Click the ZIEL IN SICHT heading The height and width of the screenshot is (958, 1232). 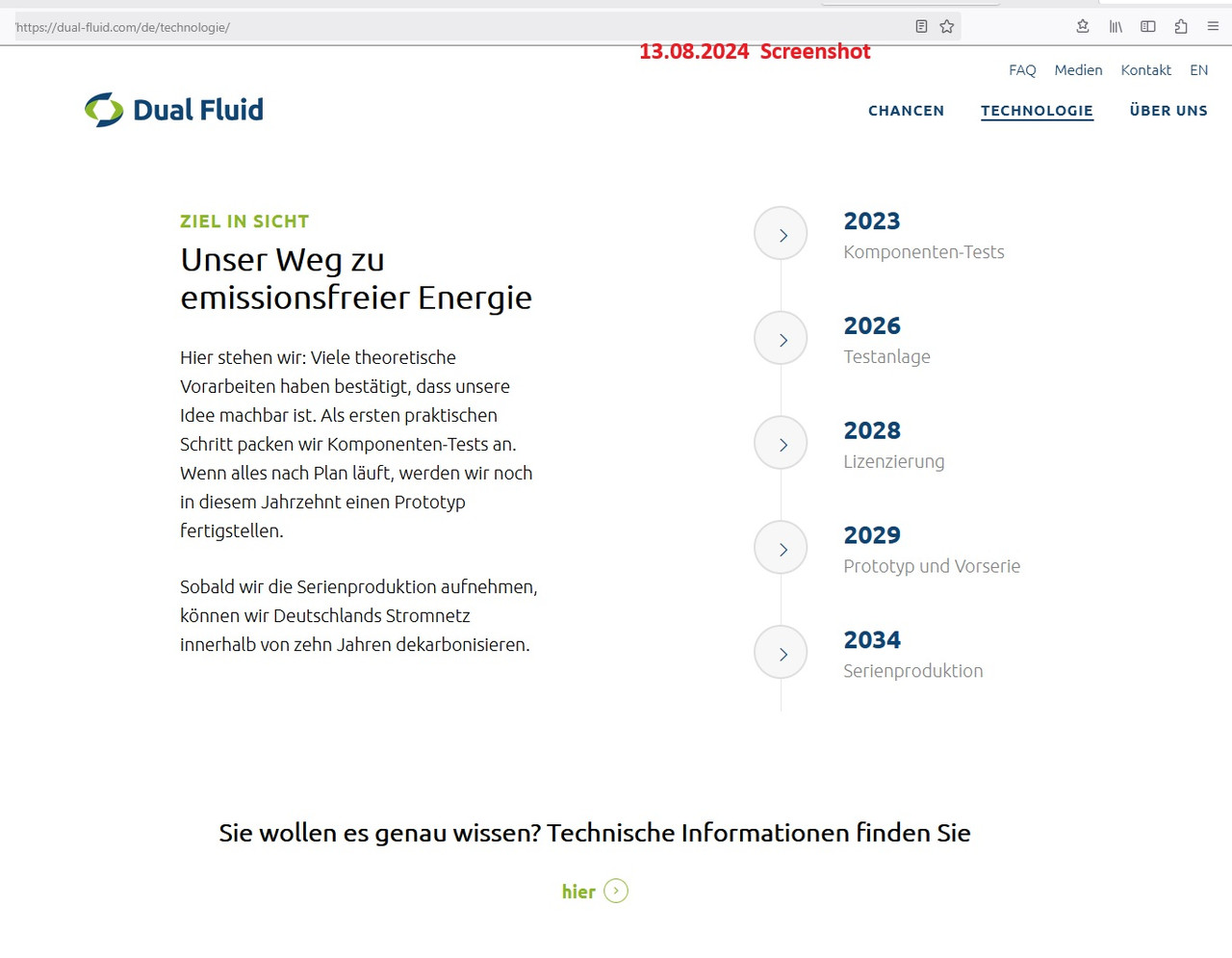pos(244,221)
